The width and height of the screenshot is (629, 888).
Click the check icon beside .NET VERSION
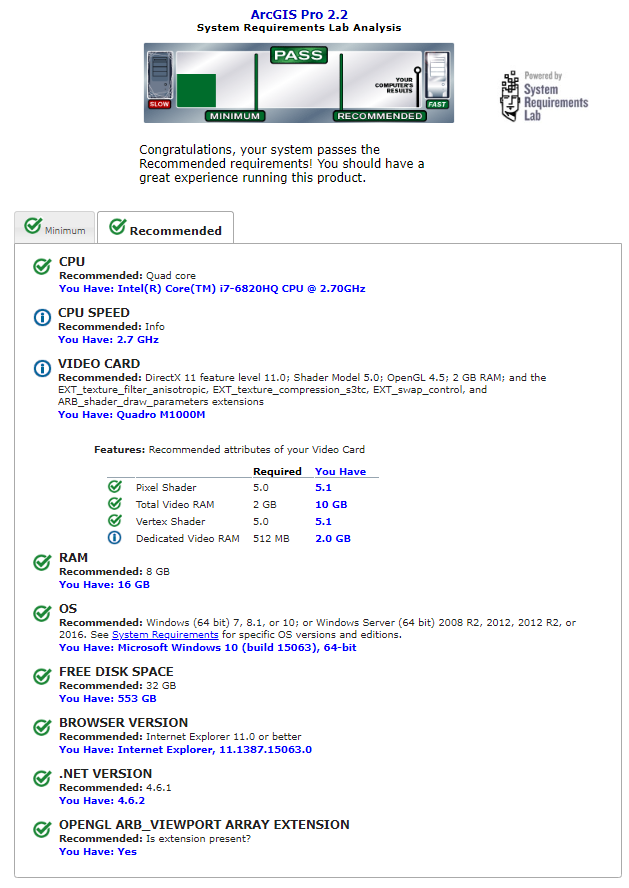[x=42, y=778]
